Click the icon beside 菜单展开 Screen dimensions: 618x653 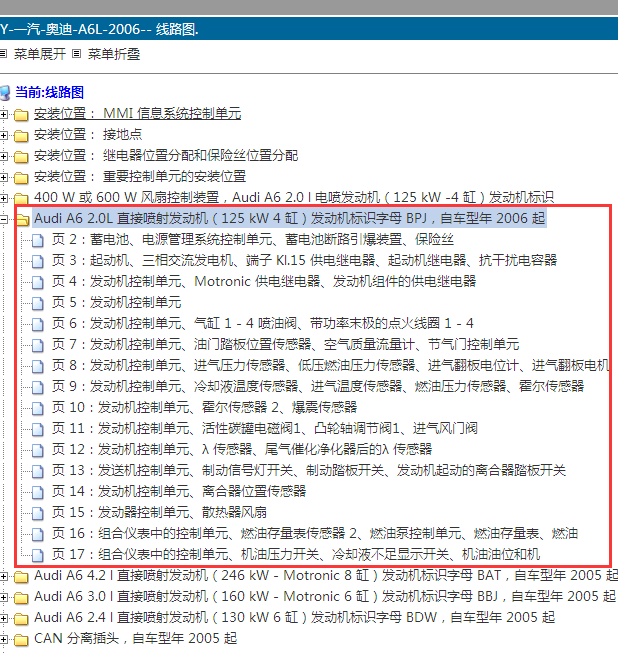pyautogui.click(x=3, y=54)
